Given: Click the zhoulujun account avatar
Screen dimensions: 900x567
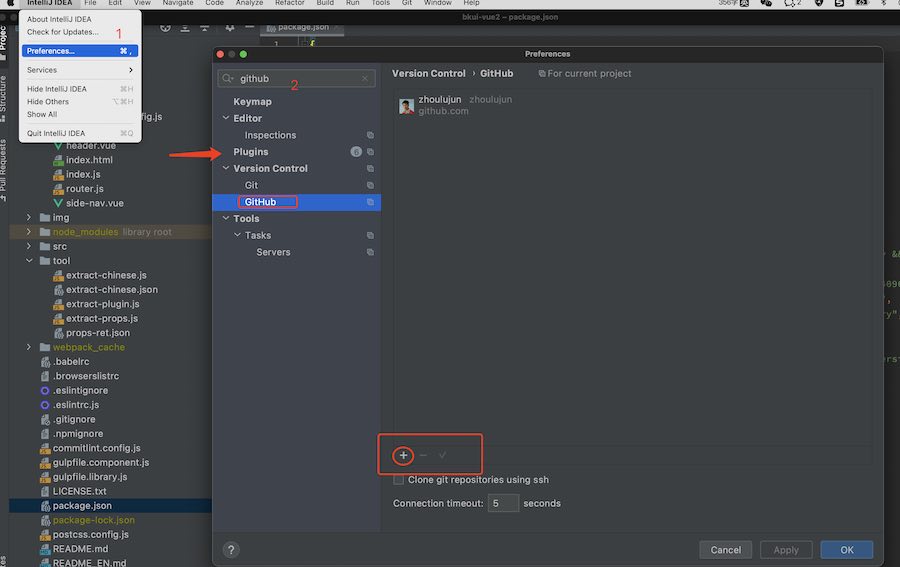Looking at the screenshot, I should coord(406,106).
